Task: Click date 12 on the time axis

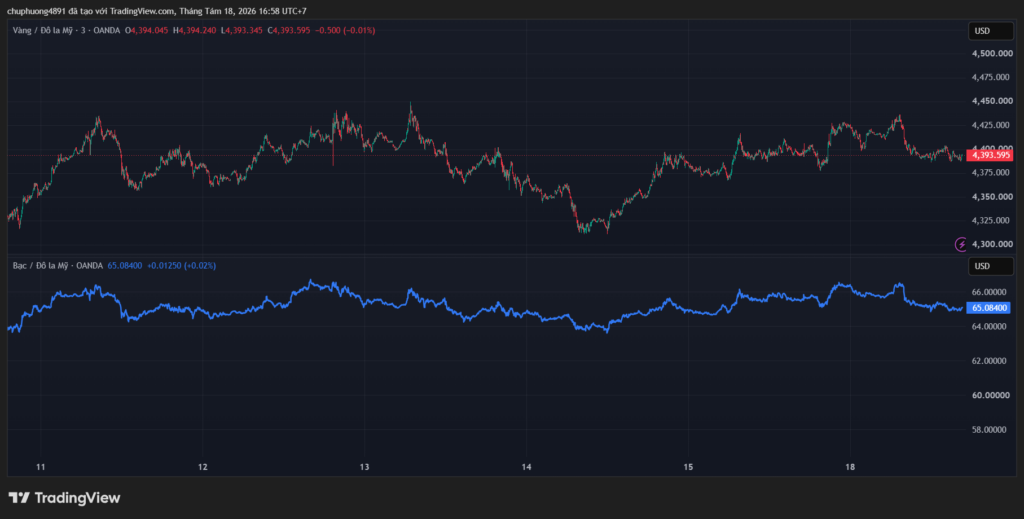Action: point(202,467)
